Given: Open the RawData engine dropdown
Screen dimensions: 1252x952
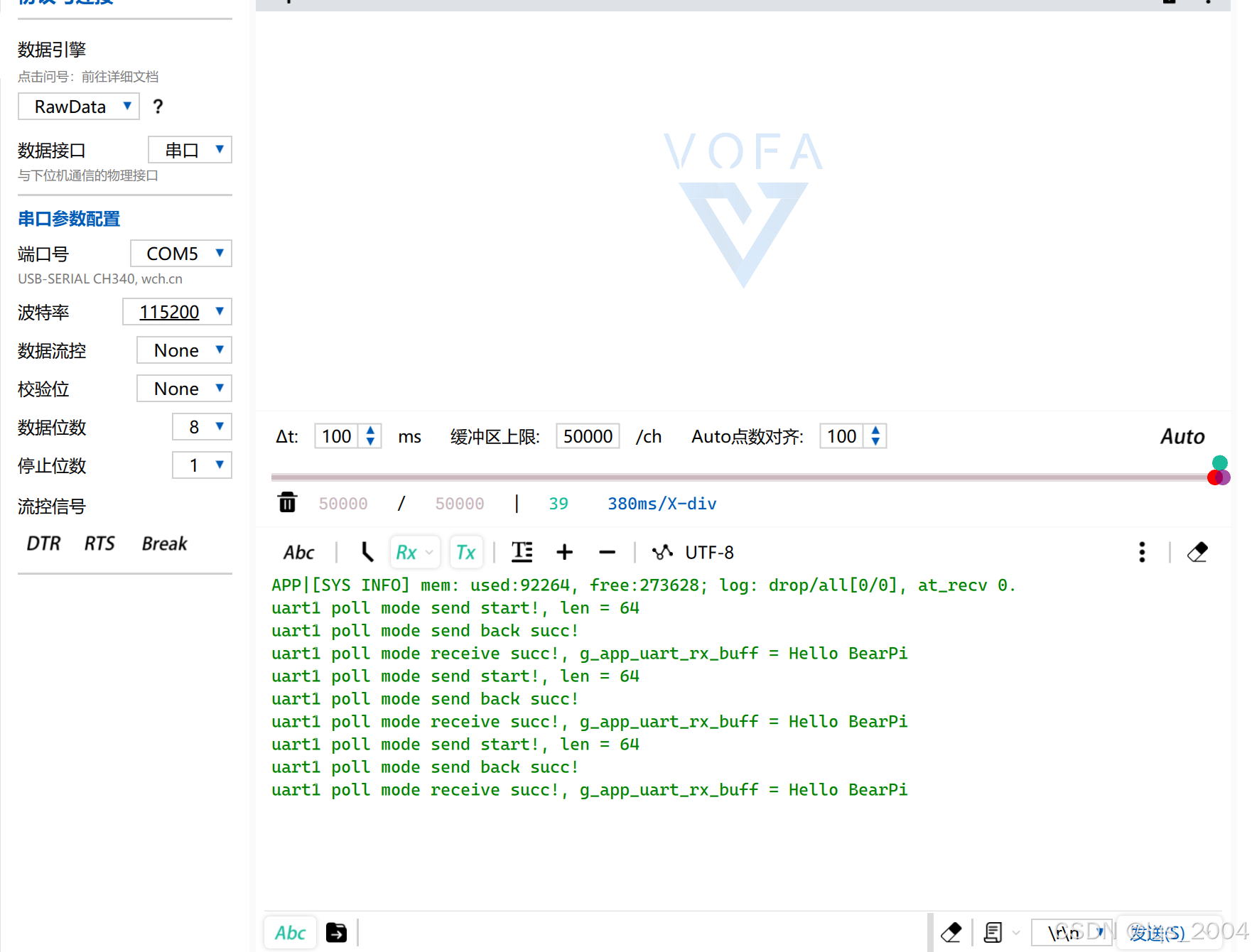Looking at the screenshot, I should [79, 107].
